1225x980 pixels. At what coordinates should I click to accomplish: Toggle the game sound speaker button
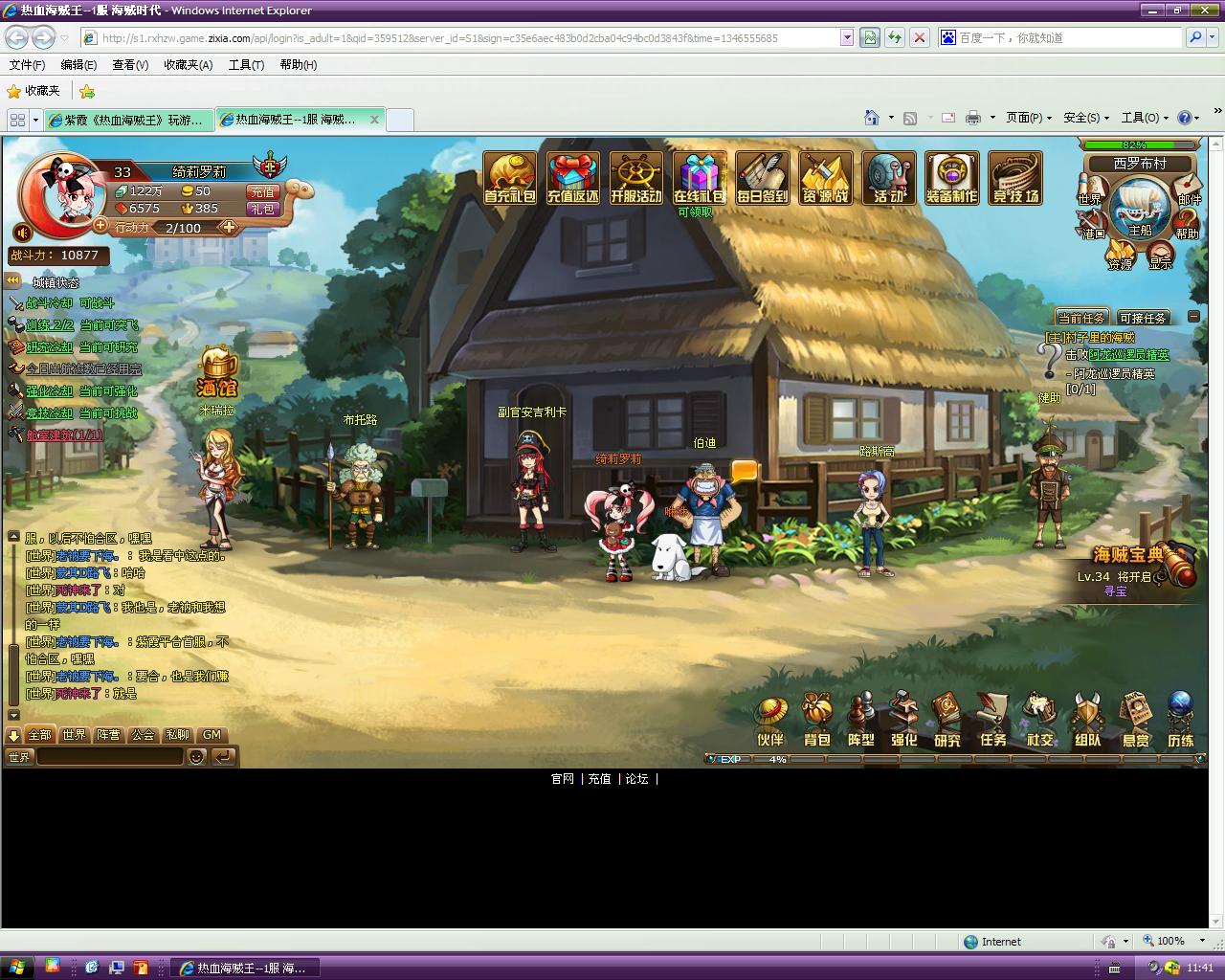[23, 233]
